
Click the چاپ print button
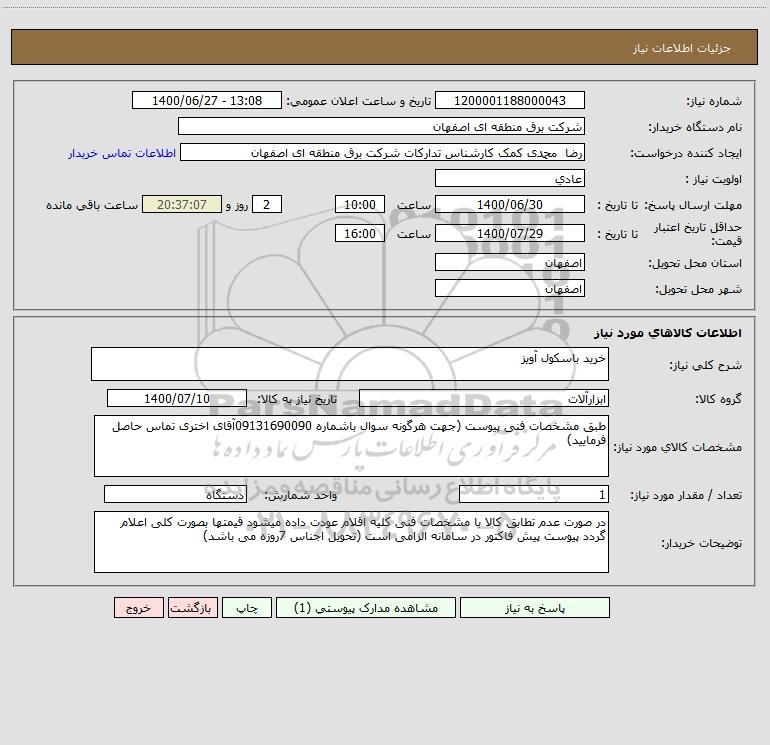247,607
